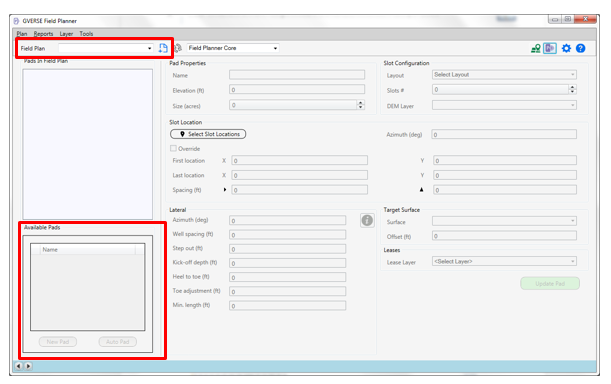Open settings with the blue gear icon
The image size is (611, 384).
566,48
